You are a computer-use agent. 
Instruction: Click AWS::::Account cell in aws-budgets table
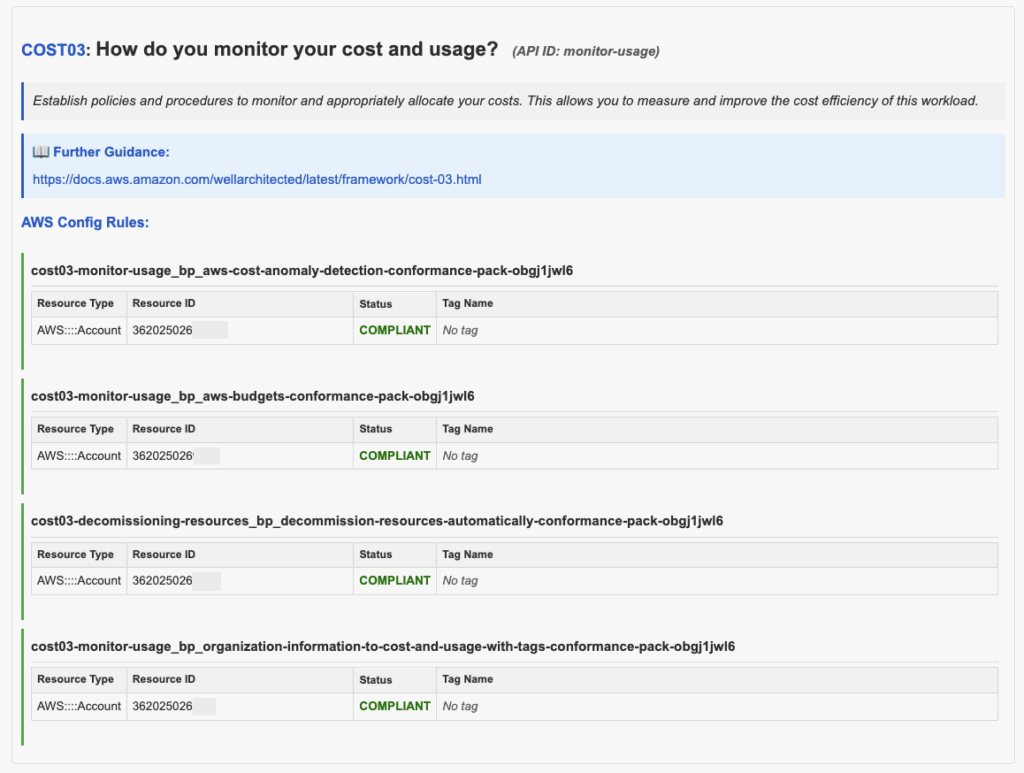(79, 456)
